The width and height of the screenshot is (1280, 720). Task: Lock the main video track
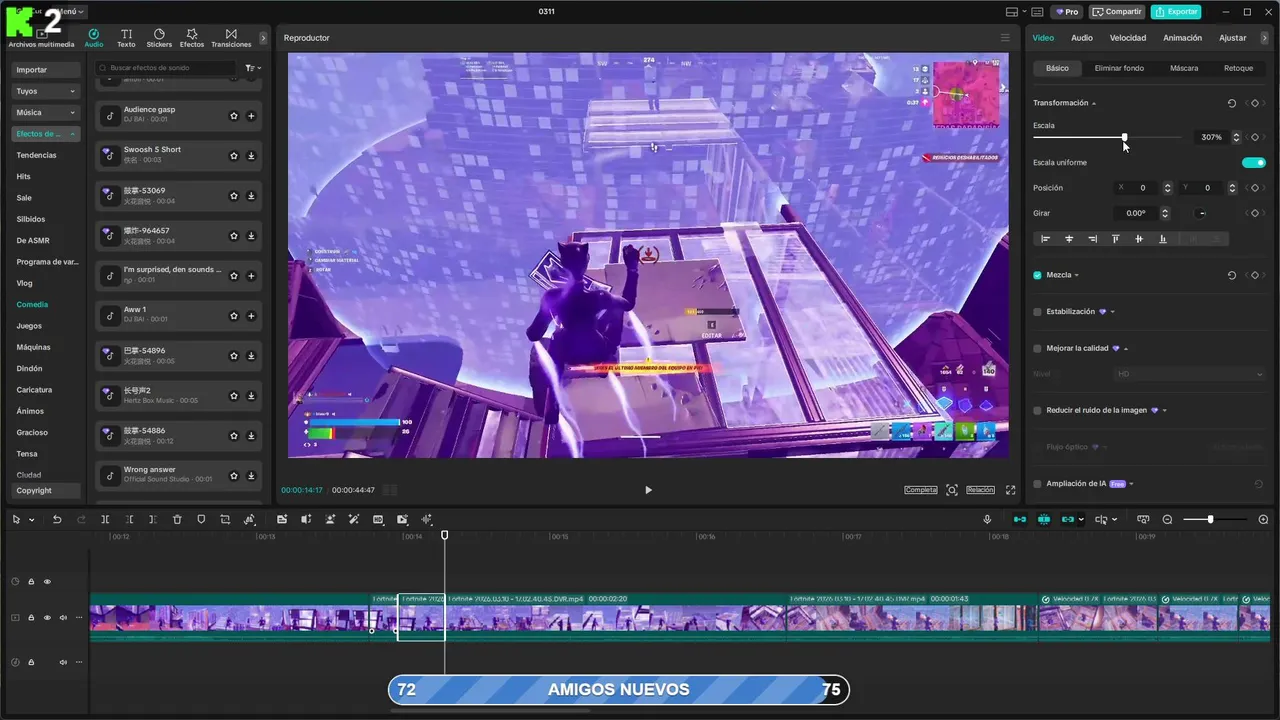[31, 618]
